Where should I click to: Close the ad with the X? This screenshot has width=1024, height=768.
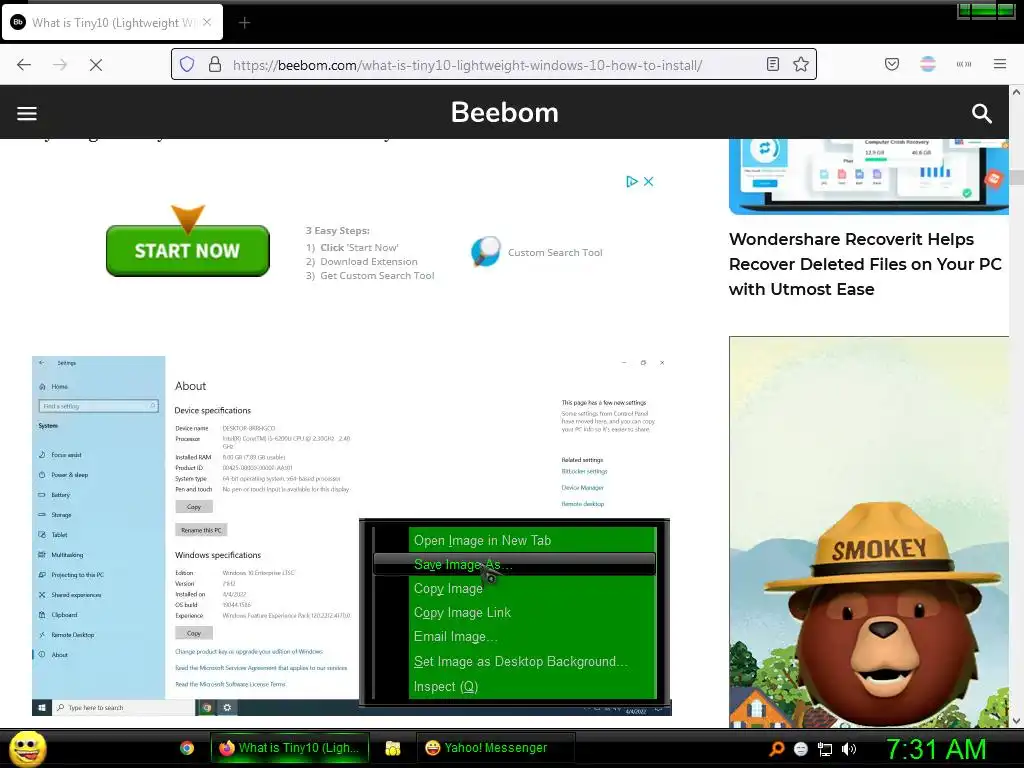648,182
